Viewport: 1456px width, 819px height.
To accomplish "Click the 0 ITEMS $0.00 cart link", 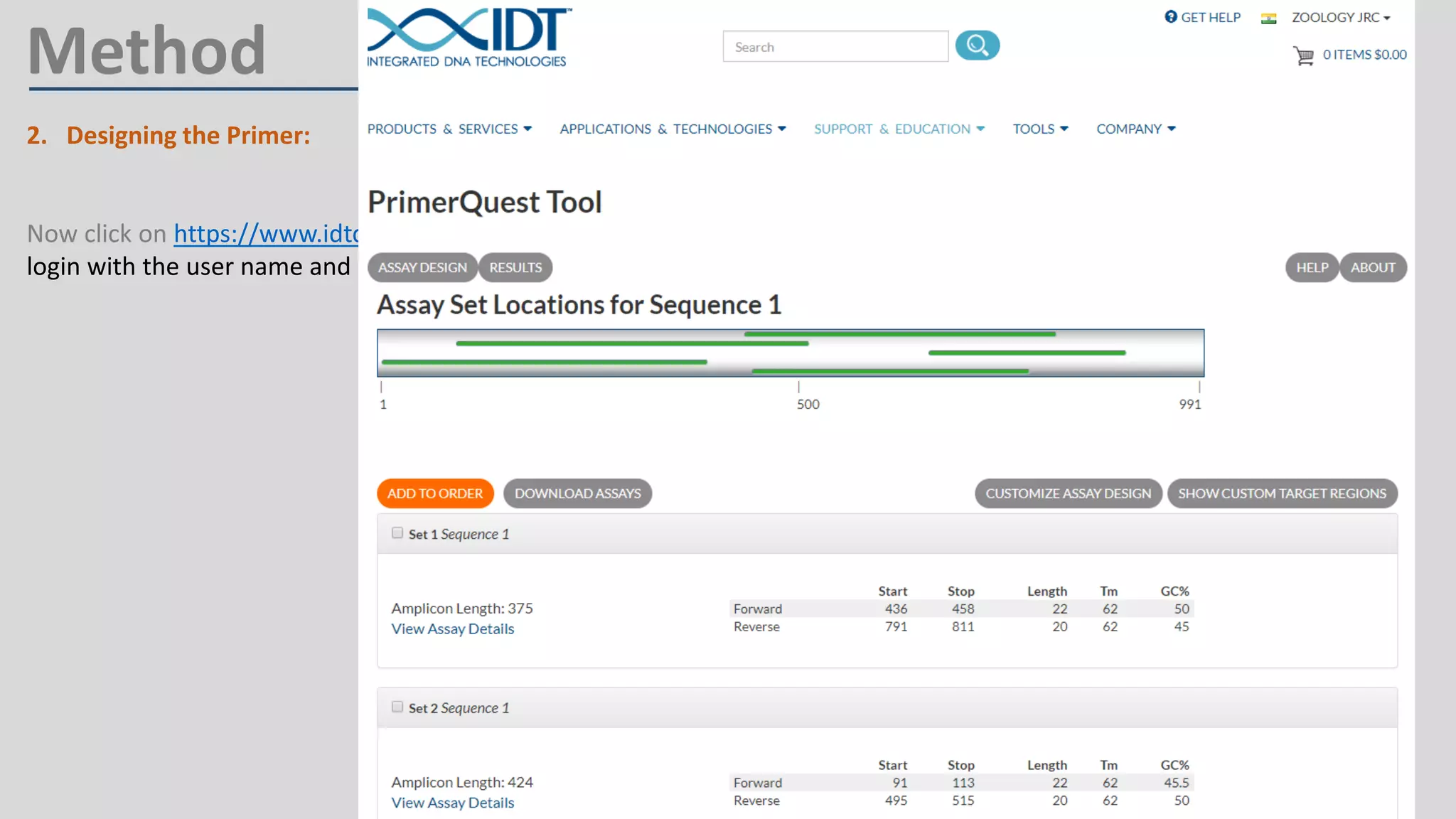I will (x=1364, y=55).
